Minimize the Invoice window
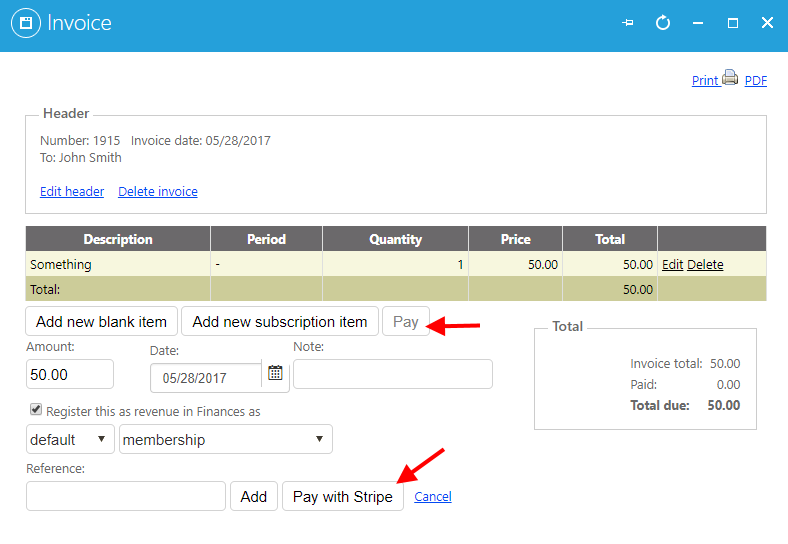Screen dimensions: 788x544 [698, 23]
